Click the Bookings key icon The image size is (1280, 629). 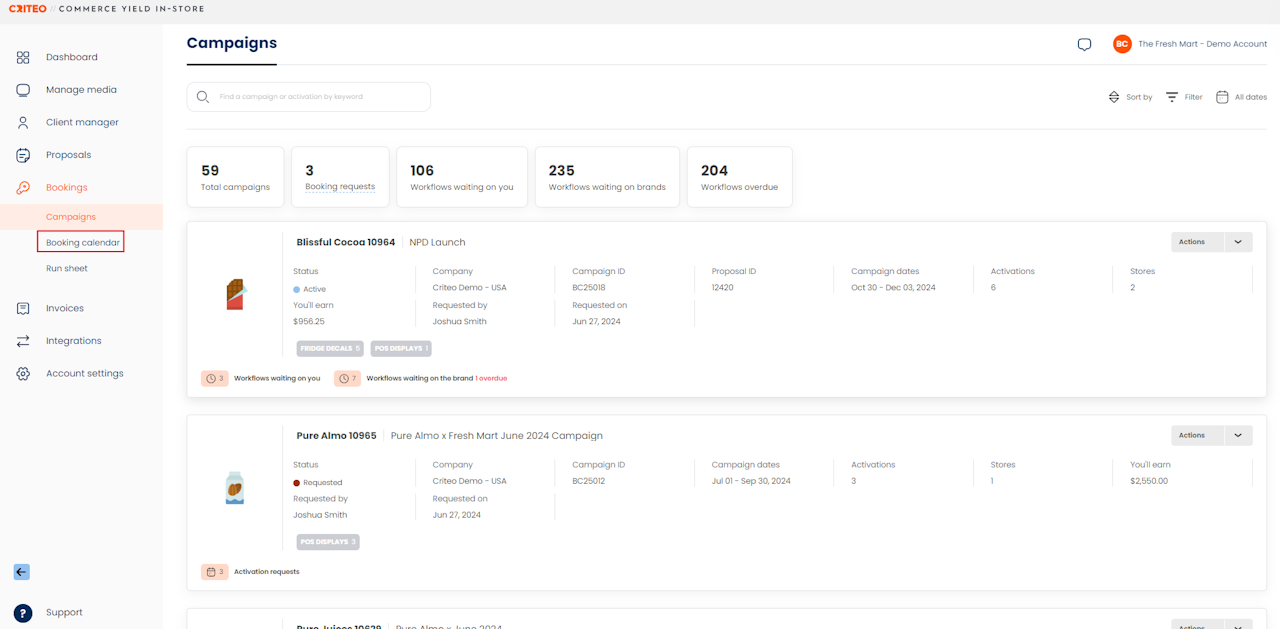click(x=23, y=187)
